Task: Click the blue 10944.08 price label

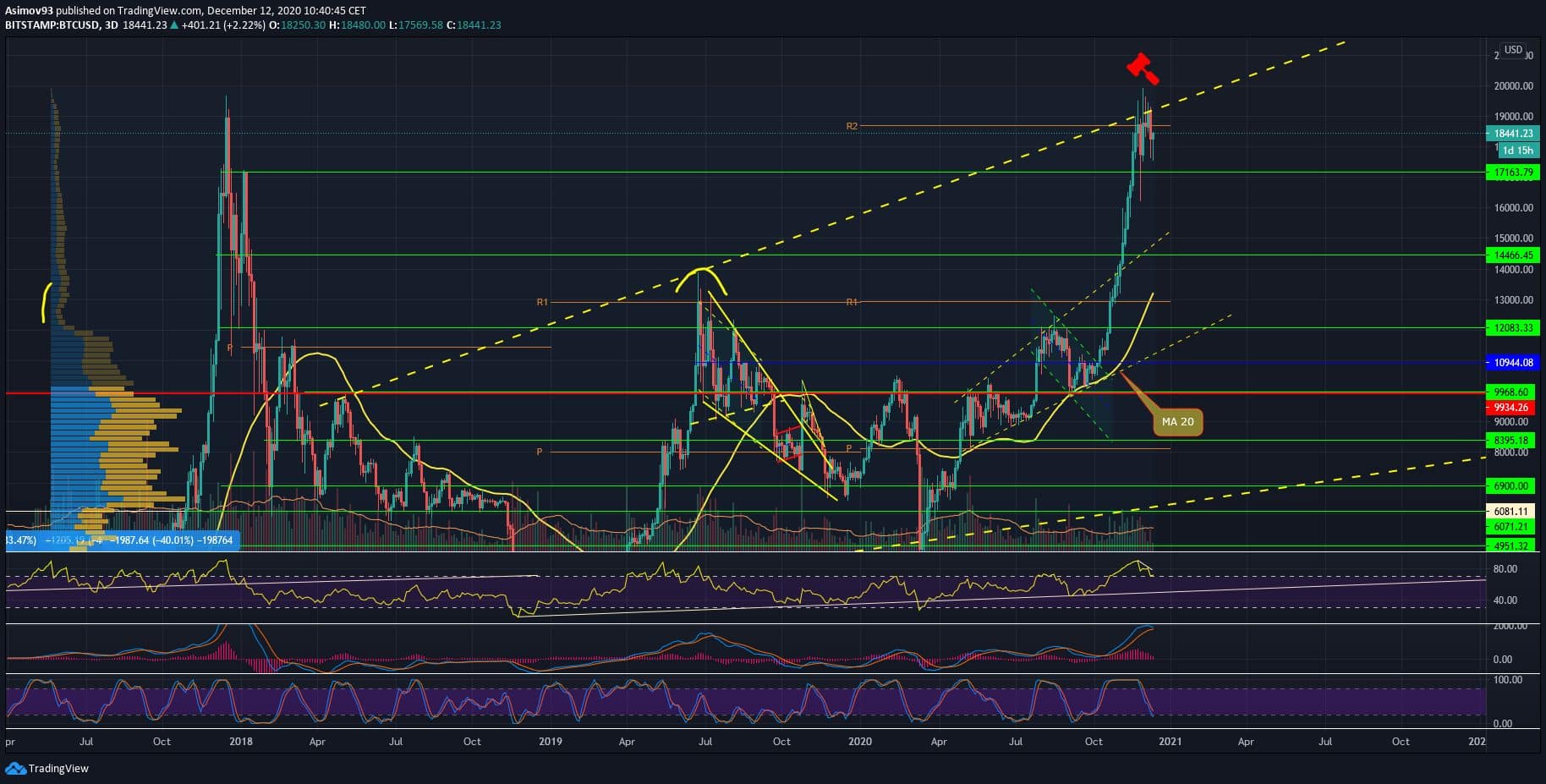Action: coord(1513,363)
